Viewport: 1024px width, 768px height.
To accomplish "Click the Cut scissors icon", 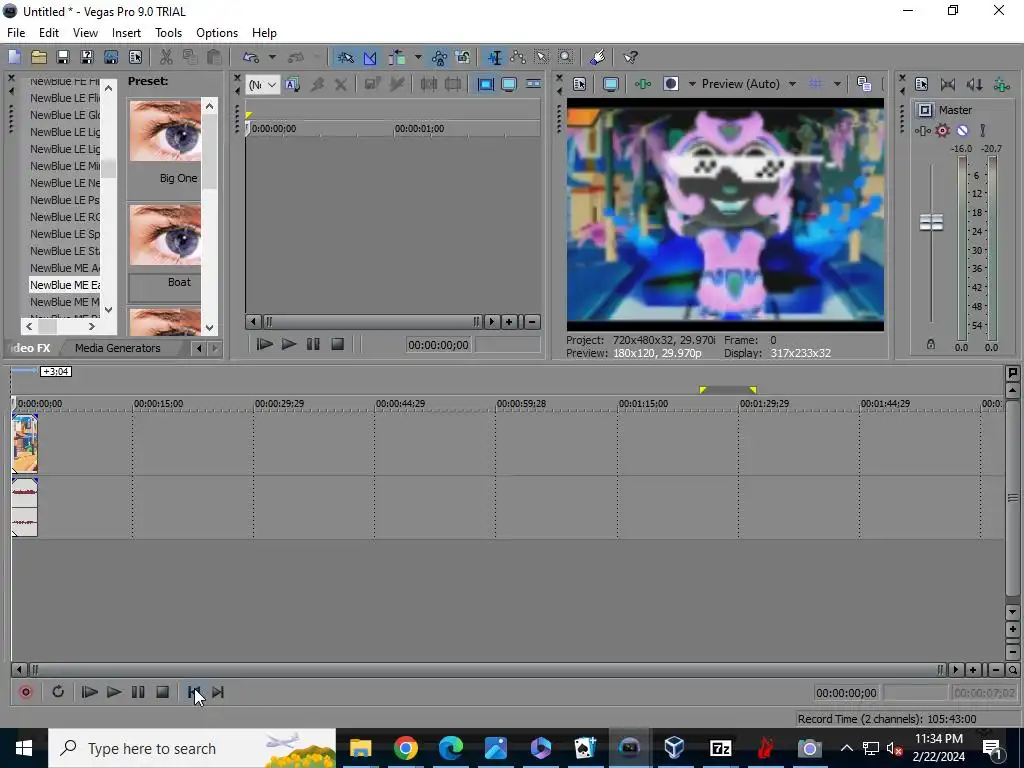I will pos(166,57).
